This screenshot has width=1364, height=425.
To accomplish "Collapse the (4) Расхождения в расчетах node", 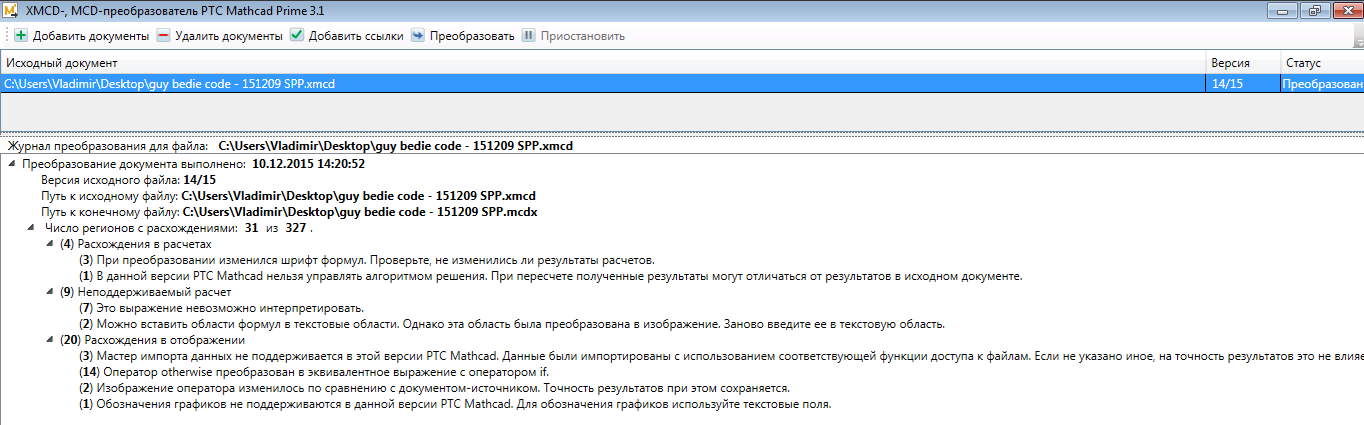I will click(x=50, y=244).
